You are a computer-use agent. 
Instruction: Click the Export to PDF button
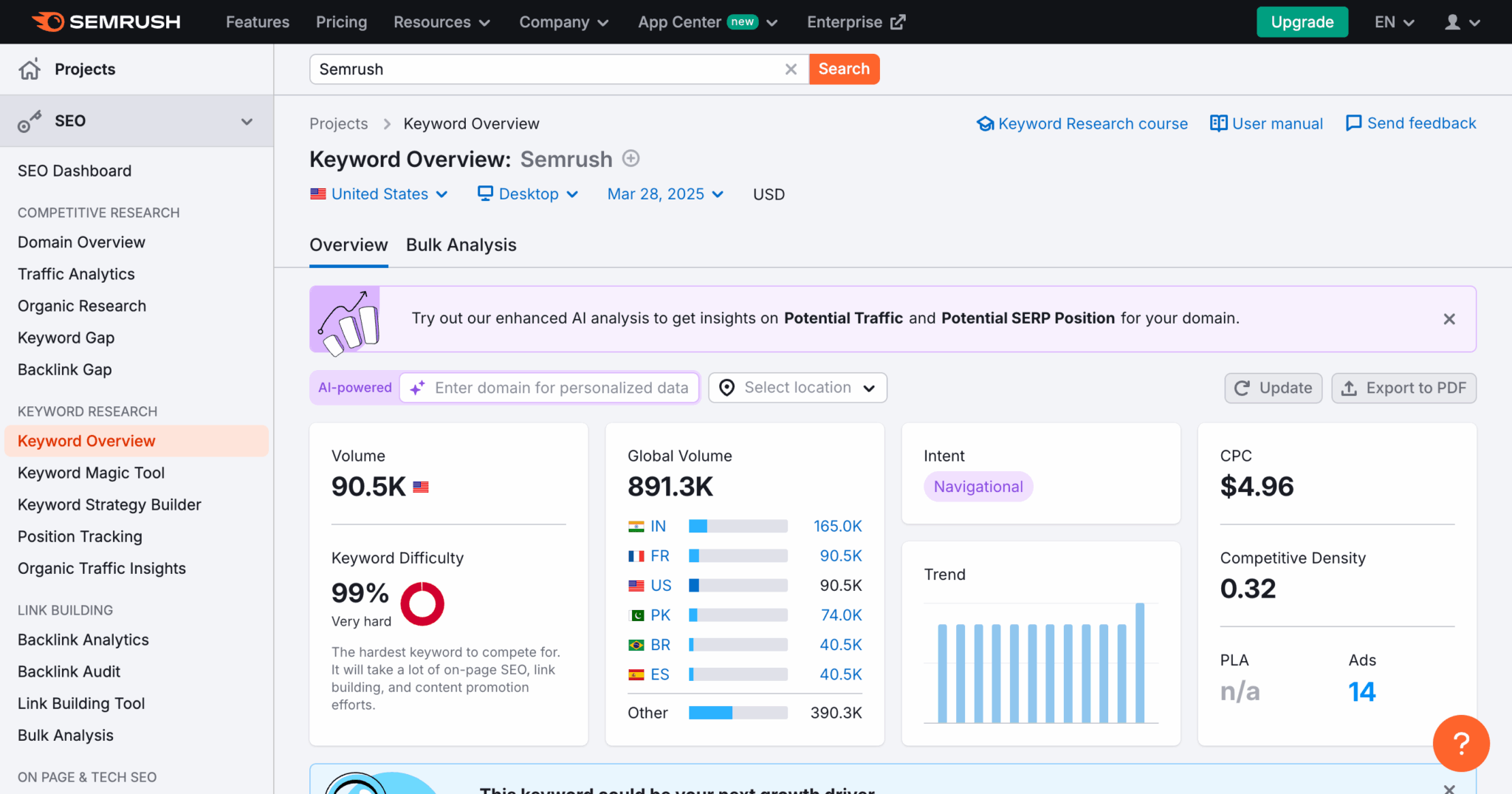coord(1403,388)
